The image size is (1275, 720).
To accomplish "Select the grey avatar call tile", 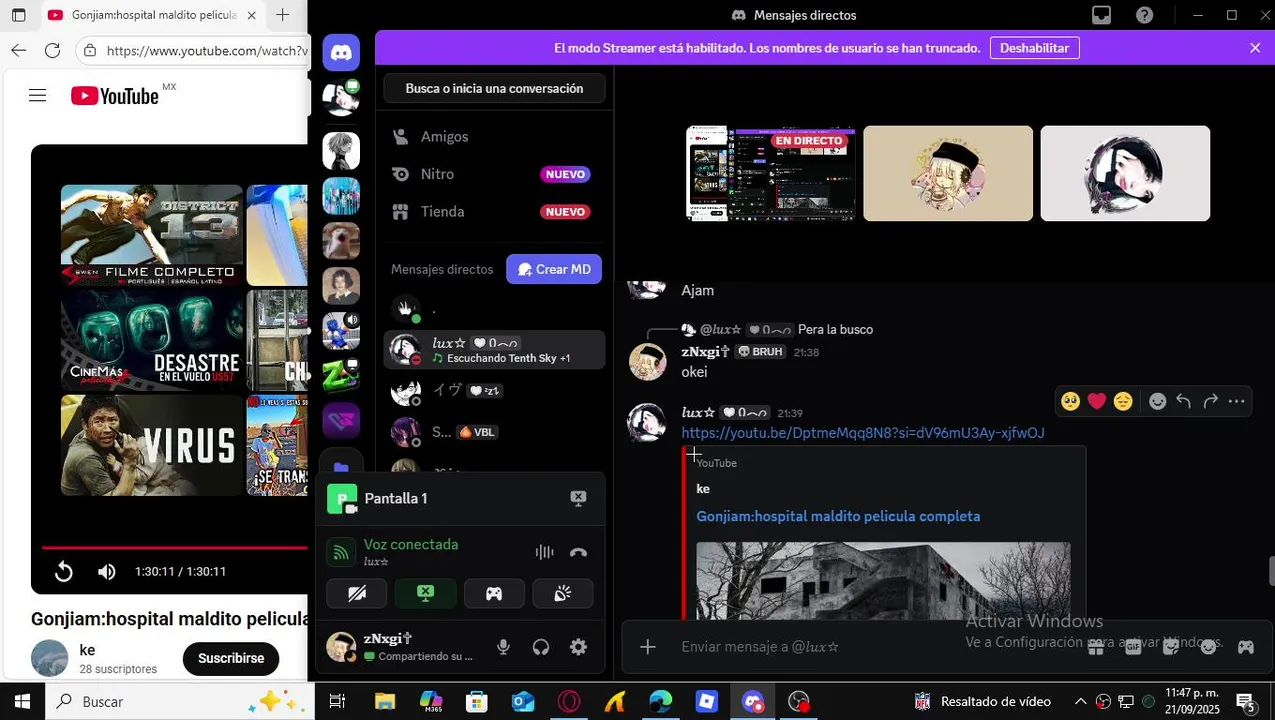I will pos(1125,173).
